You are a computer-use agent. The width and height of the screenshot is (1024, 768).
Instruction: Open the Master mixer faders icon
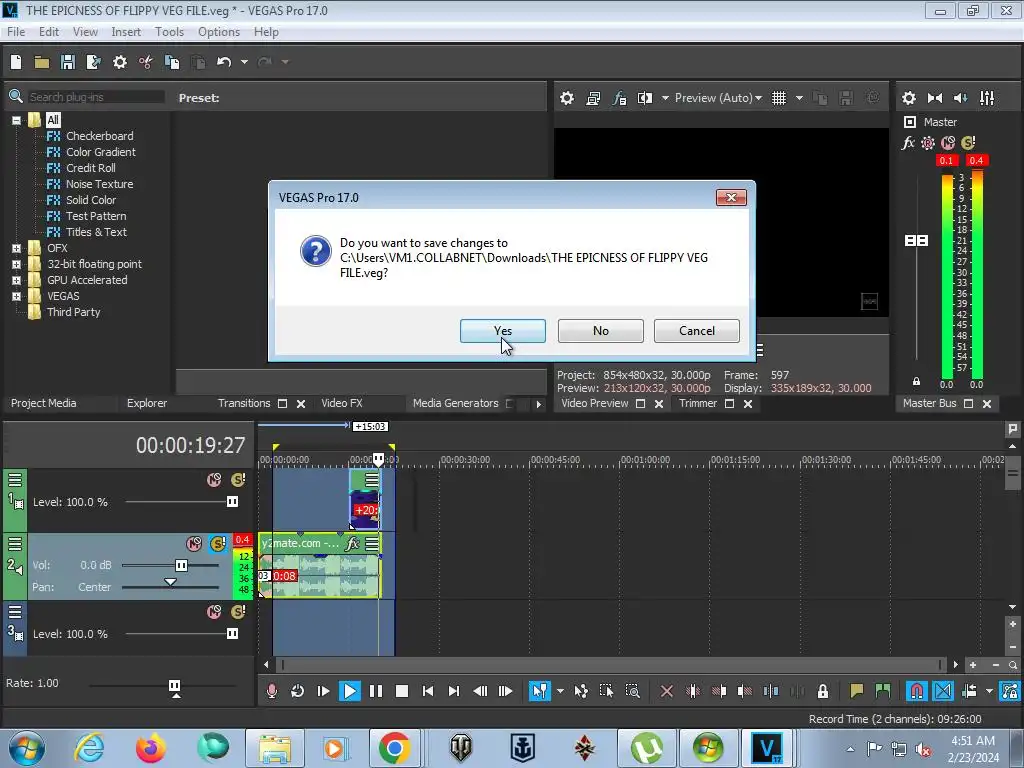(x=987, y=98)
